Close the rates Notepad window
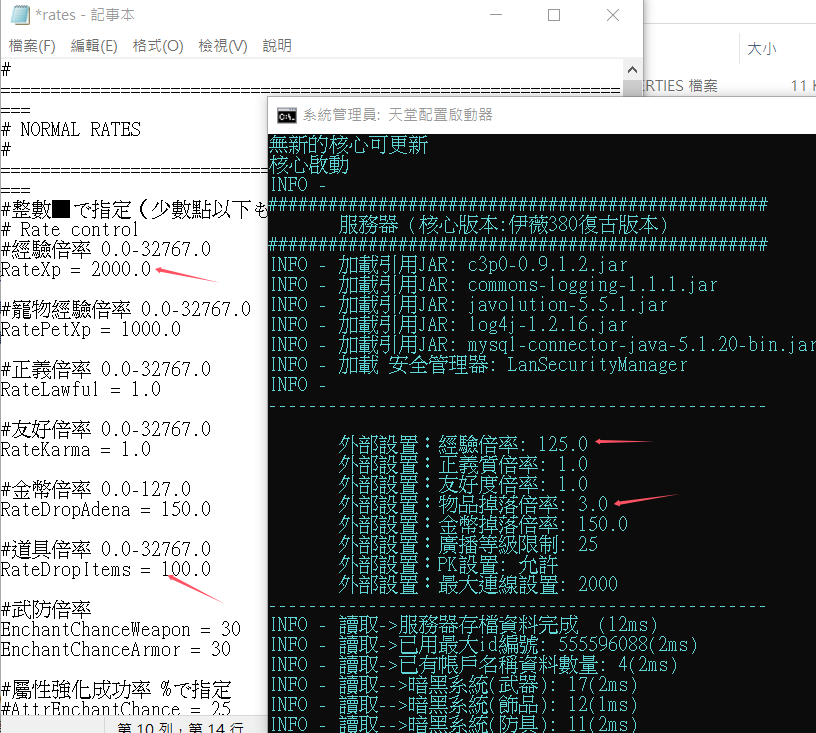The width and height of the screenshot is (816, 733). (x=613, y=15)
